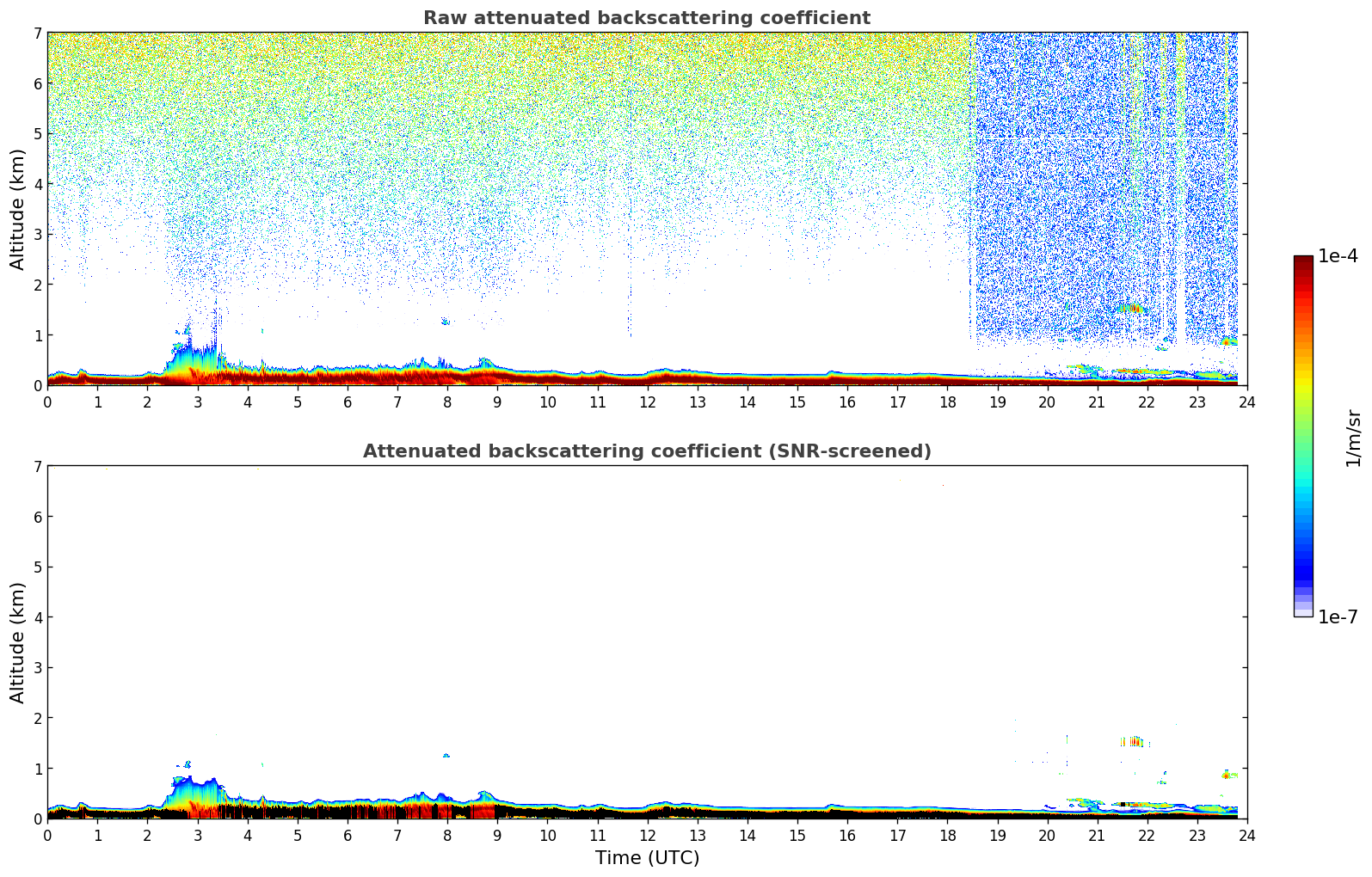Screen dimensions: 1372x877
Task: Click the 'Attenuated backscattering coefficient (SNR-screened)' title
Action: click(x=647, y=451)
